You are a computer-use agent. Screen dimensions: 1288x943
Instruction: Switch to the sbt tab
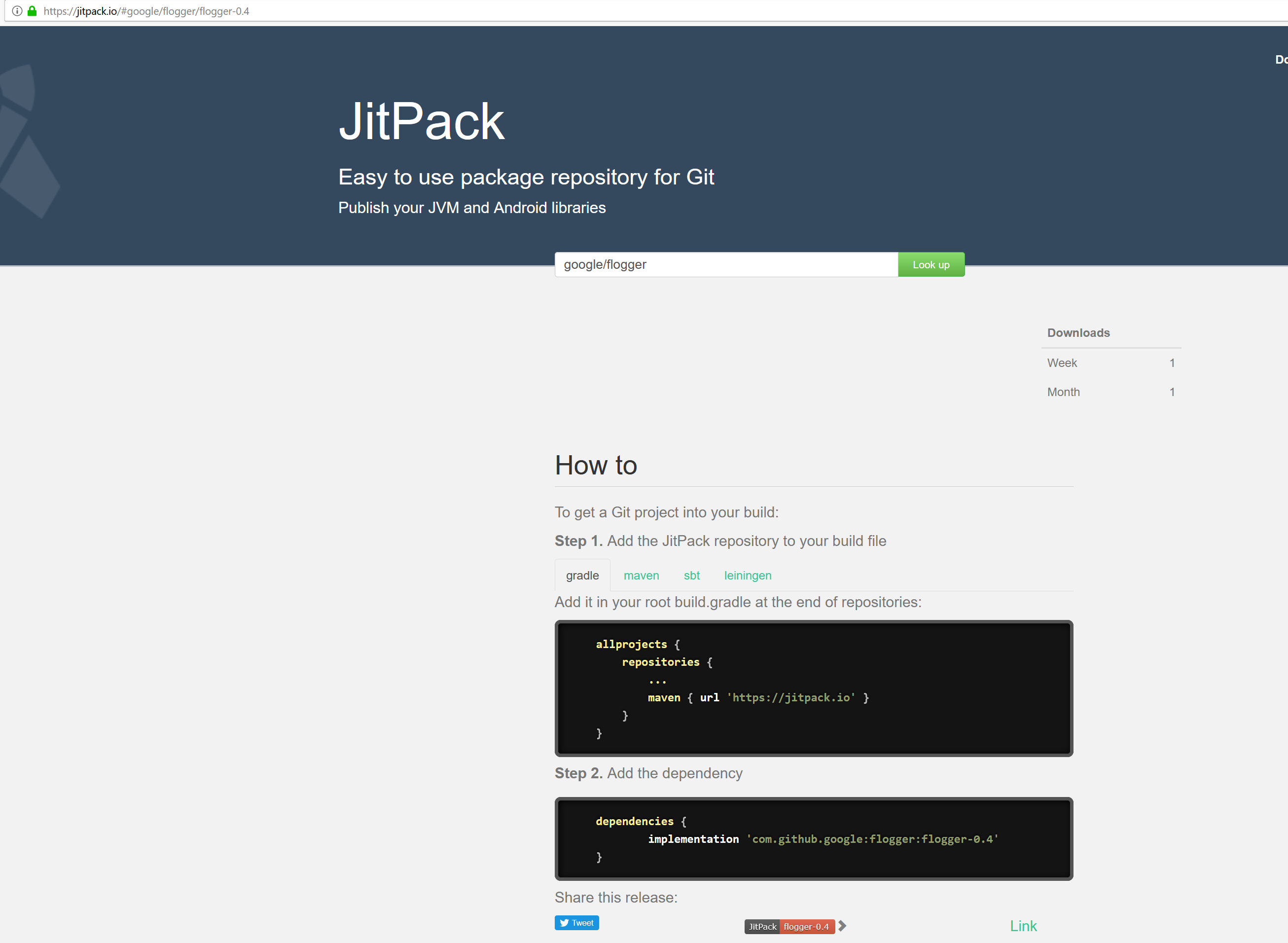coord(692,576)
